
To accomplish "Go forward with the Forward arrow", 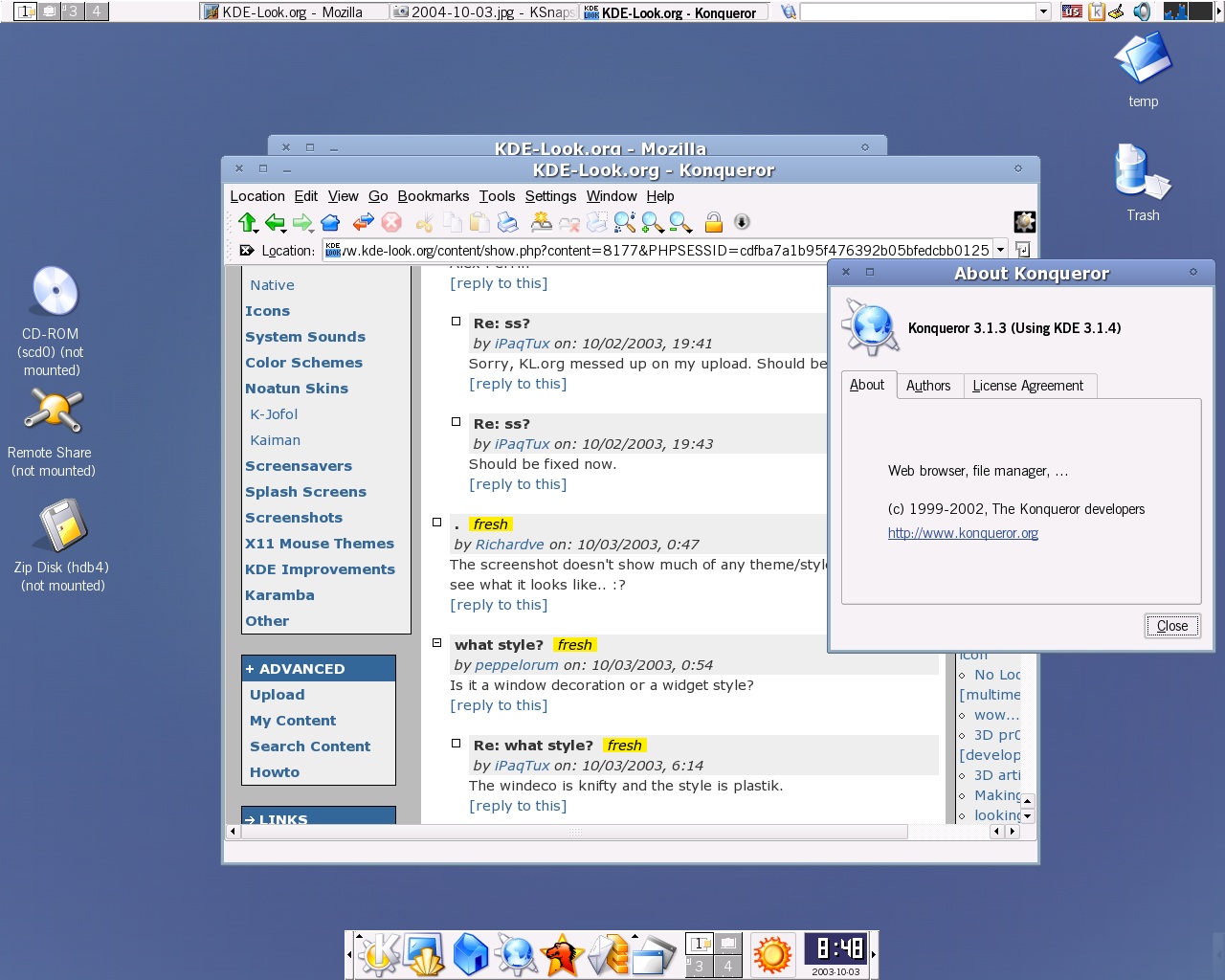I will (302, 223).
